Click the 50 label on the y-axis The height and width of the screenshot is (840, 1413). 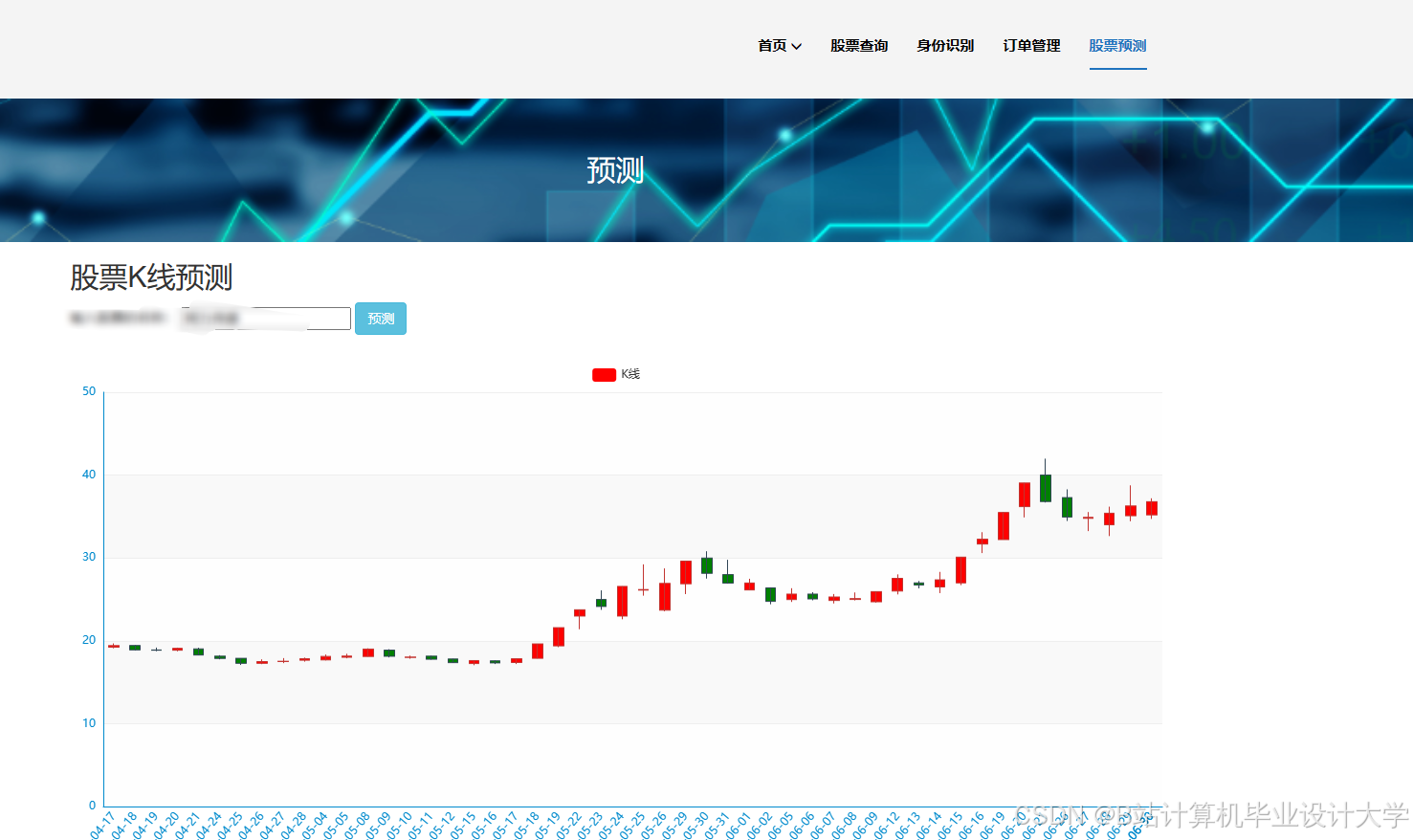(x=89, y=390)
